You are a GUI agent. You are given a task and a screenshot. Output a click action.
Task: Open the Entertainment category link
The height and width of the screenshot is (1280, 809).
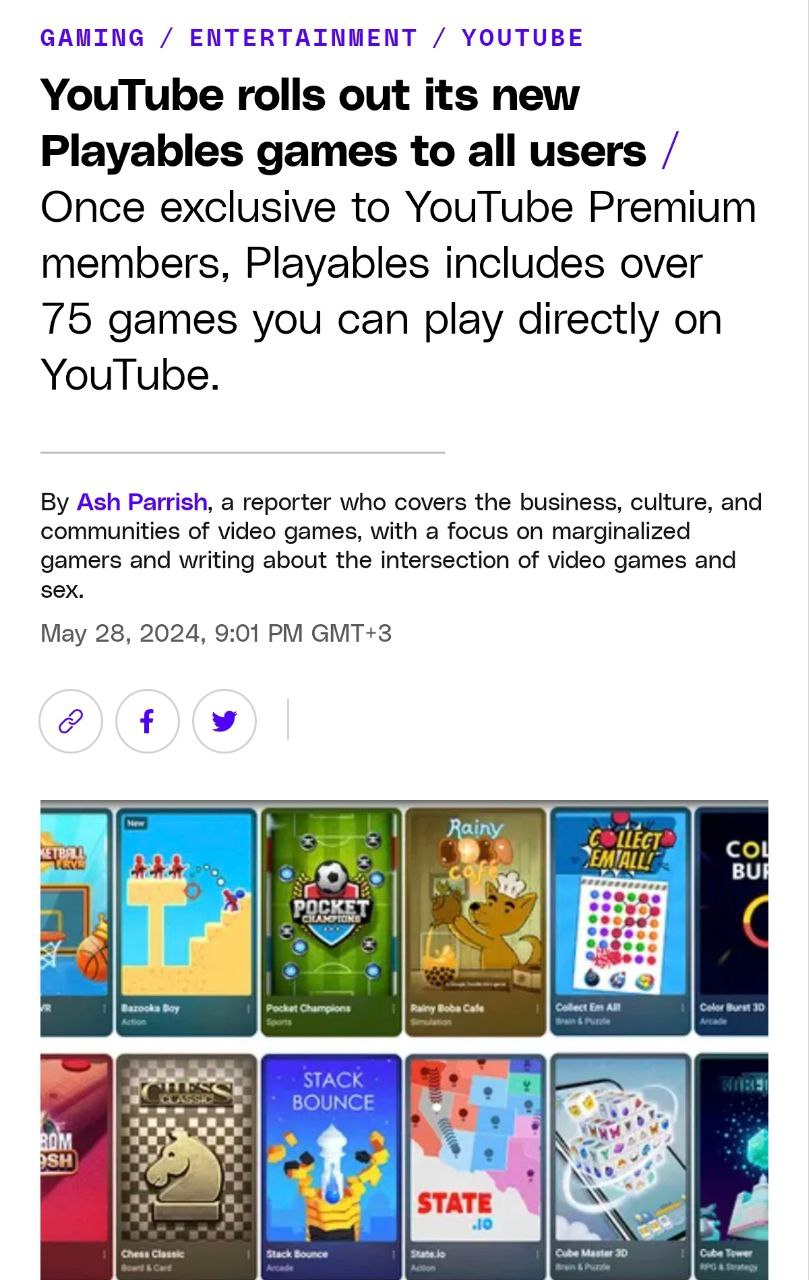click(x=303, y=38)
